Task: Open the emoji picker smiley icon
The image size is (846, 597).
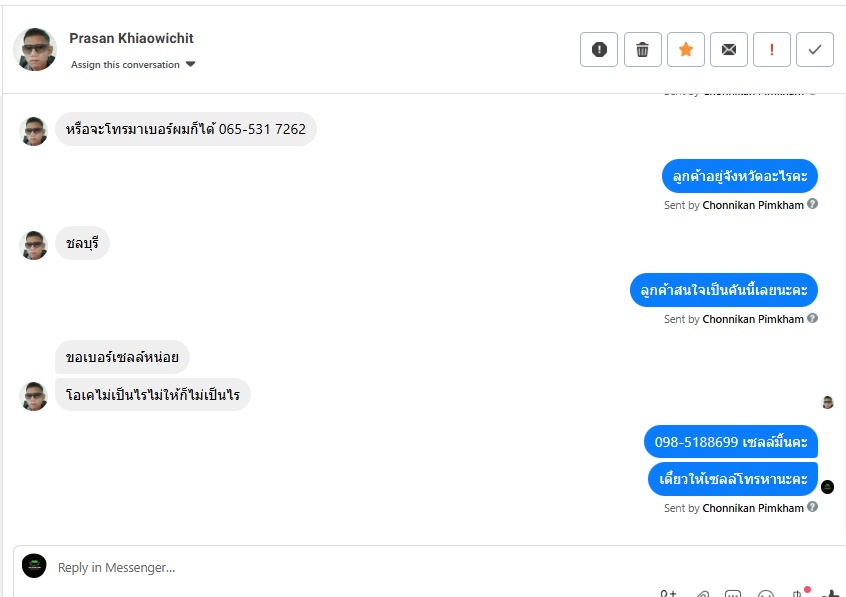Action: pyautogui.click(x=766, y=594)
